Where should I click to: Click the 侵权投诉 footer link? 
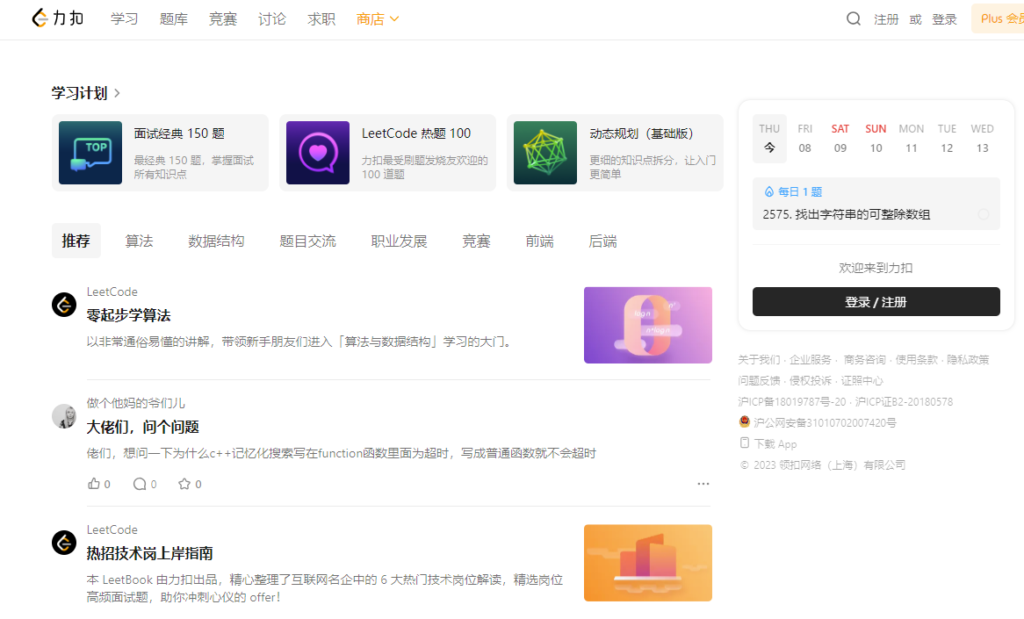(x=810, y=381)
